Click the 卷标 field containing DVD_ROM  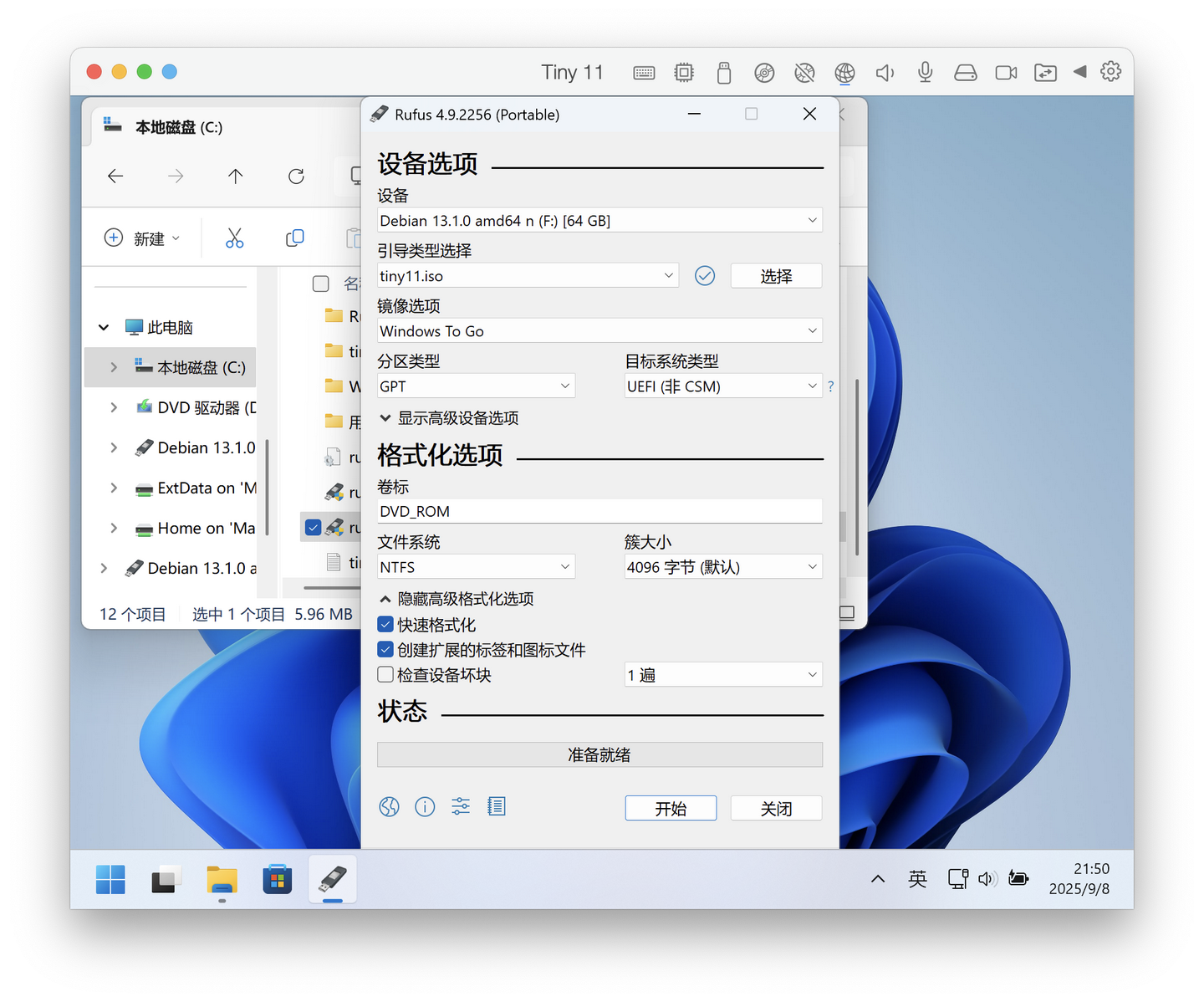click(x=599, y=511)
